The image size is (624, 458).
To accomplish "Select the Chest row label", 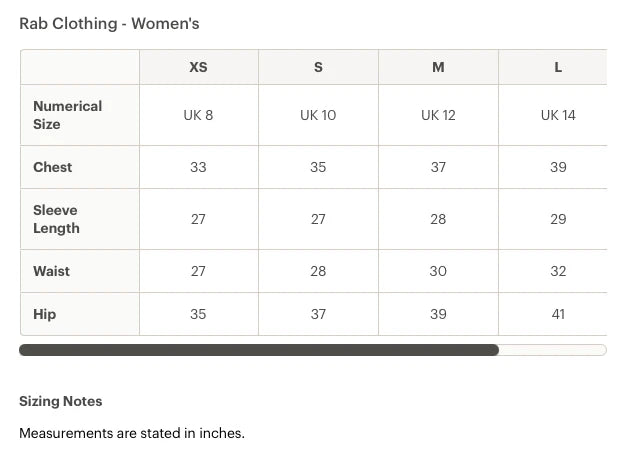I will pos(53,167).
